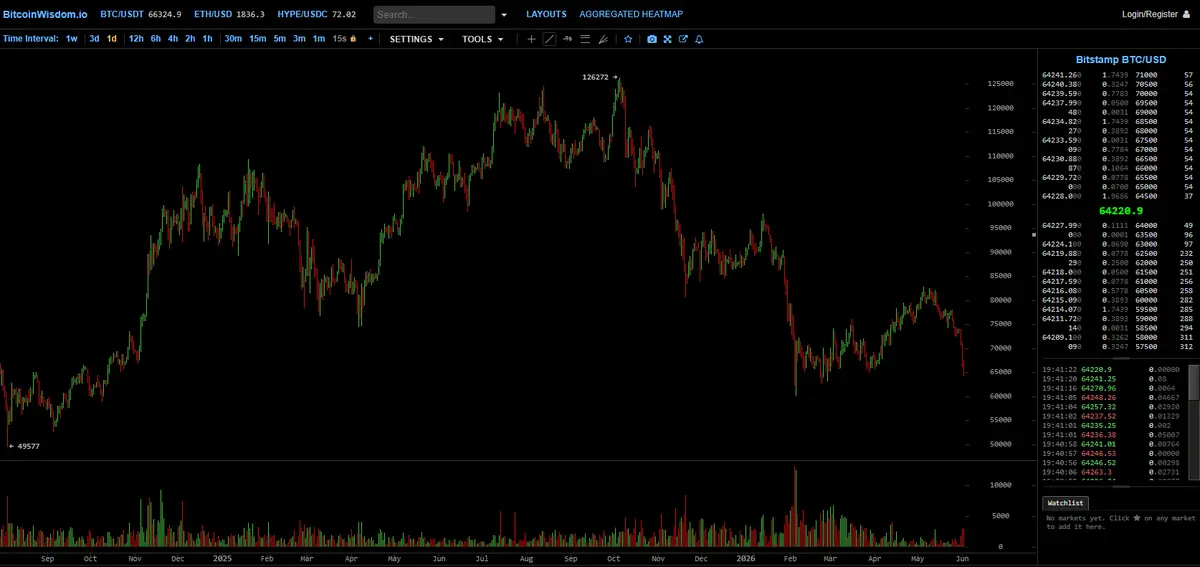Choose the horizontal lines drawing tool

click(x=585, y=39)
